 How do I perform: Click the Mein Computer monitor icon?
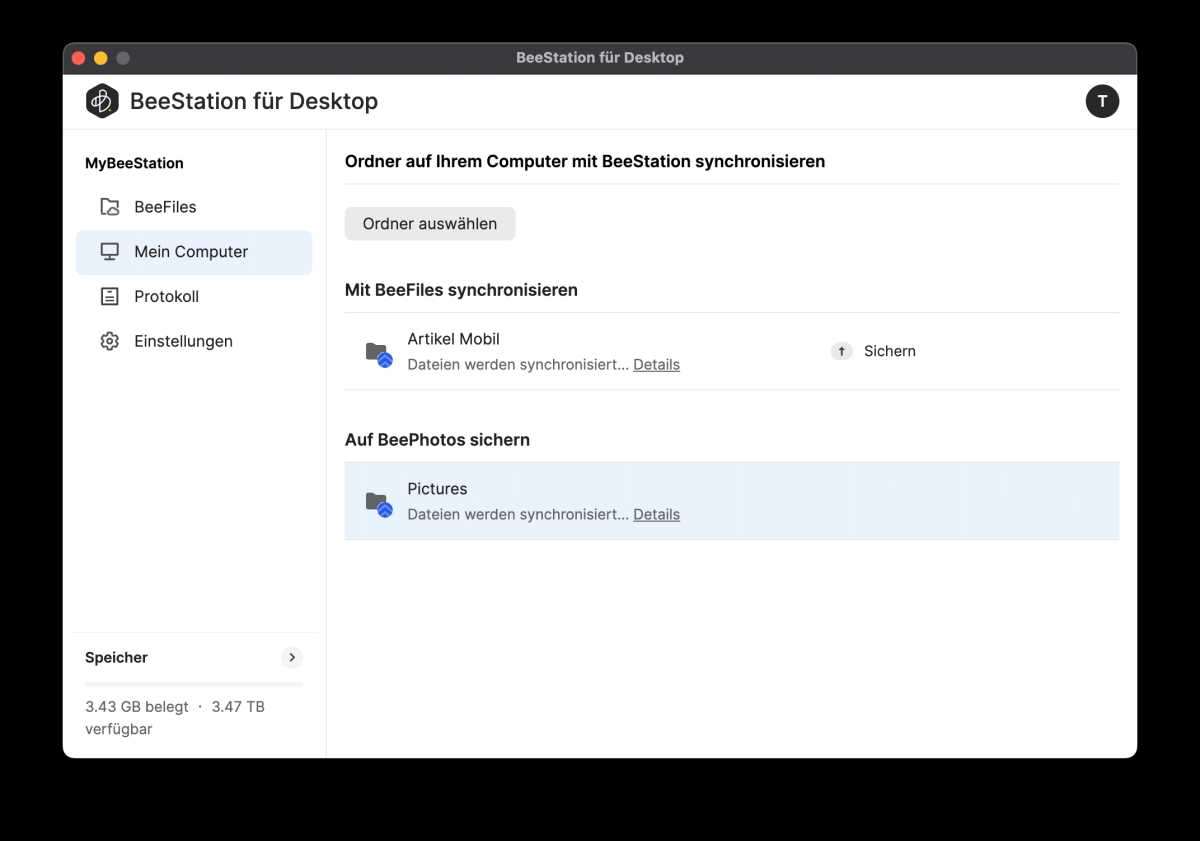click(110, 252)
